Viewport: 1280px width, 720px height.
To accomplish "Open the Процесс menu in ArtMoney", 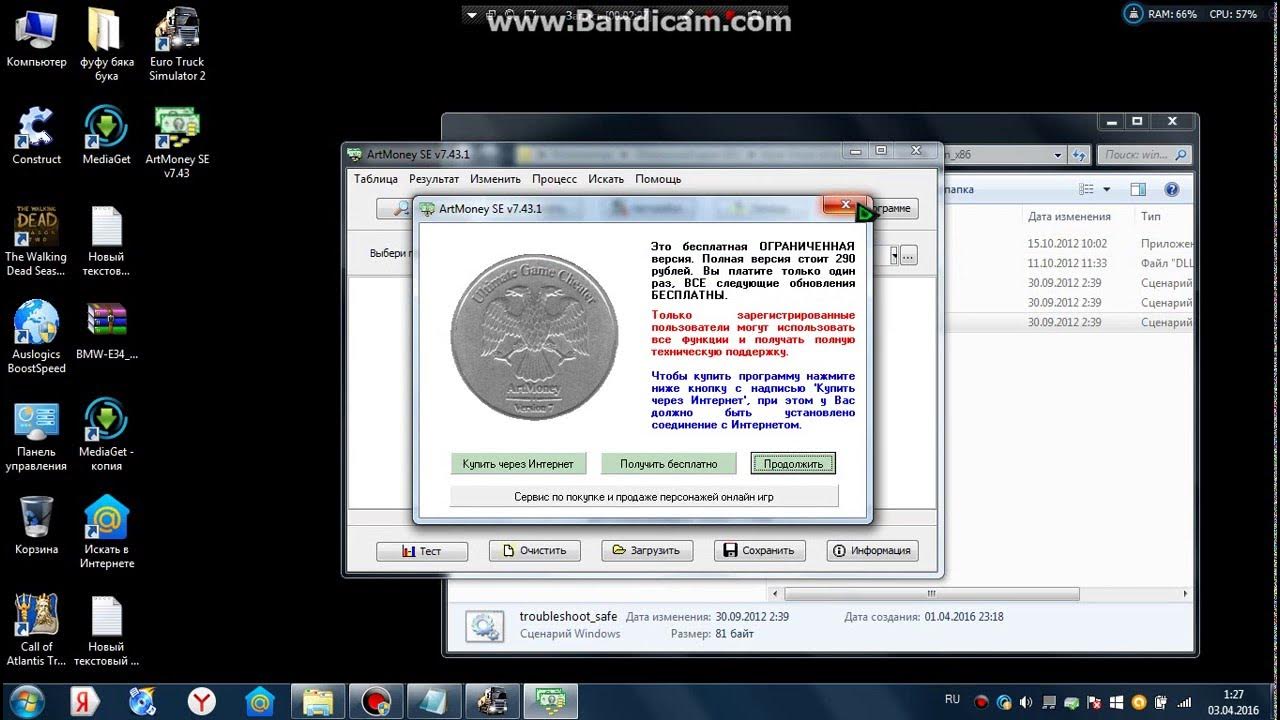I will pyautogui.click(x=554, y=179).
